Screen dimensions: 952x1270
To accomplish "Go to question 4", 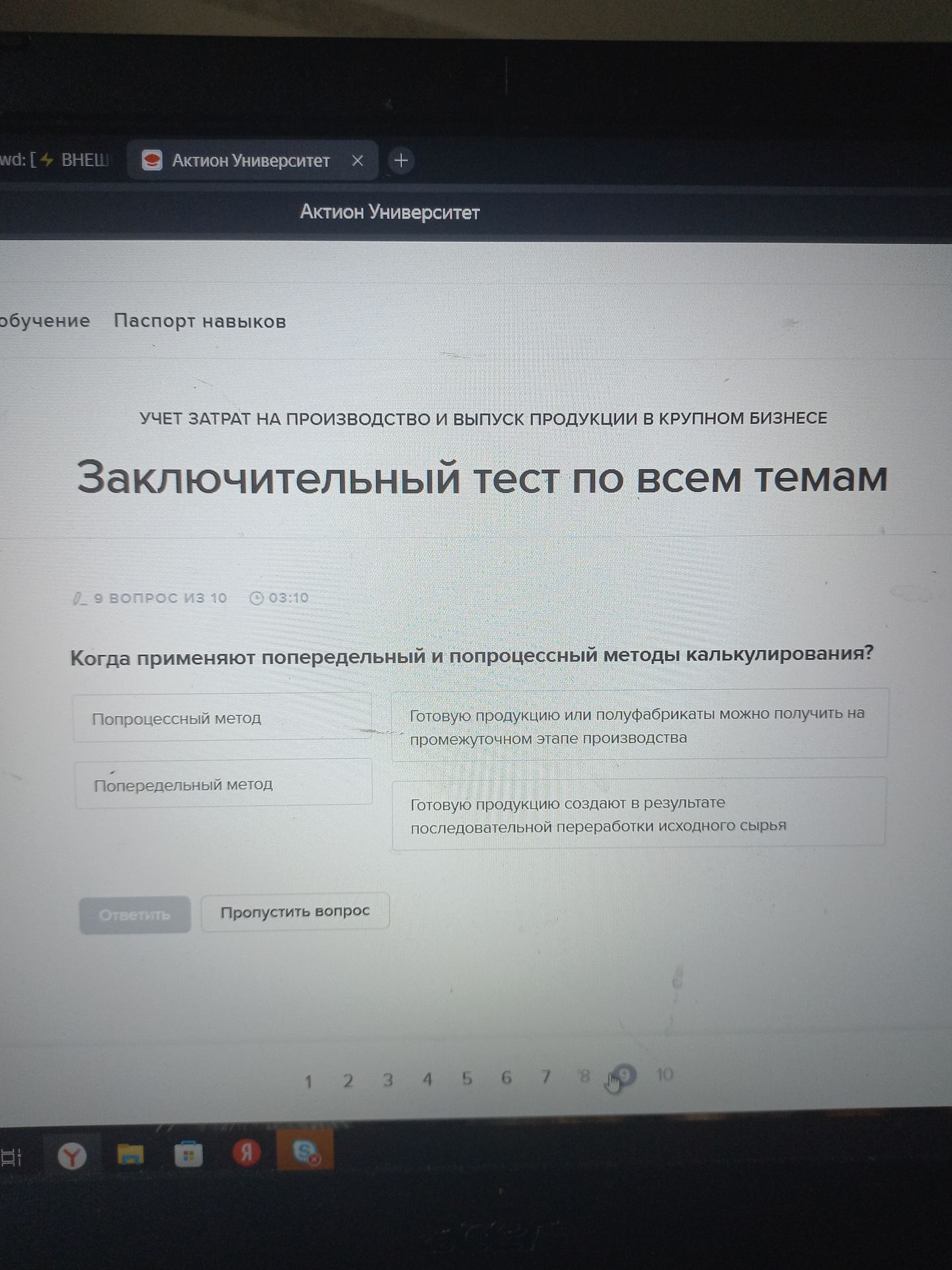I will [x=427, y=1079].
